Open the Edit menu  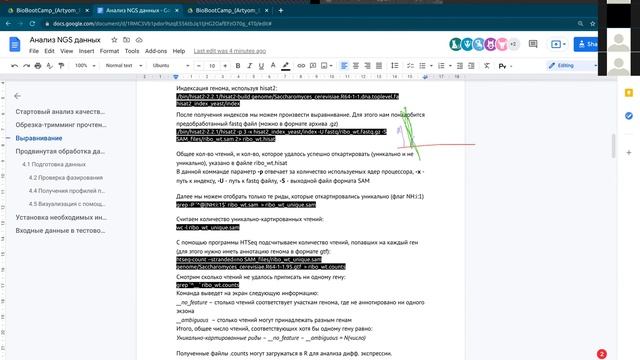[49, 51]
